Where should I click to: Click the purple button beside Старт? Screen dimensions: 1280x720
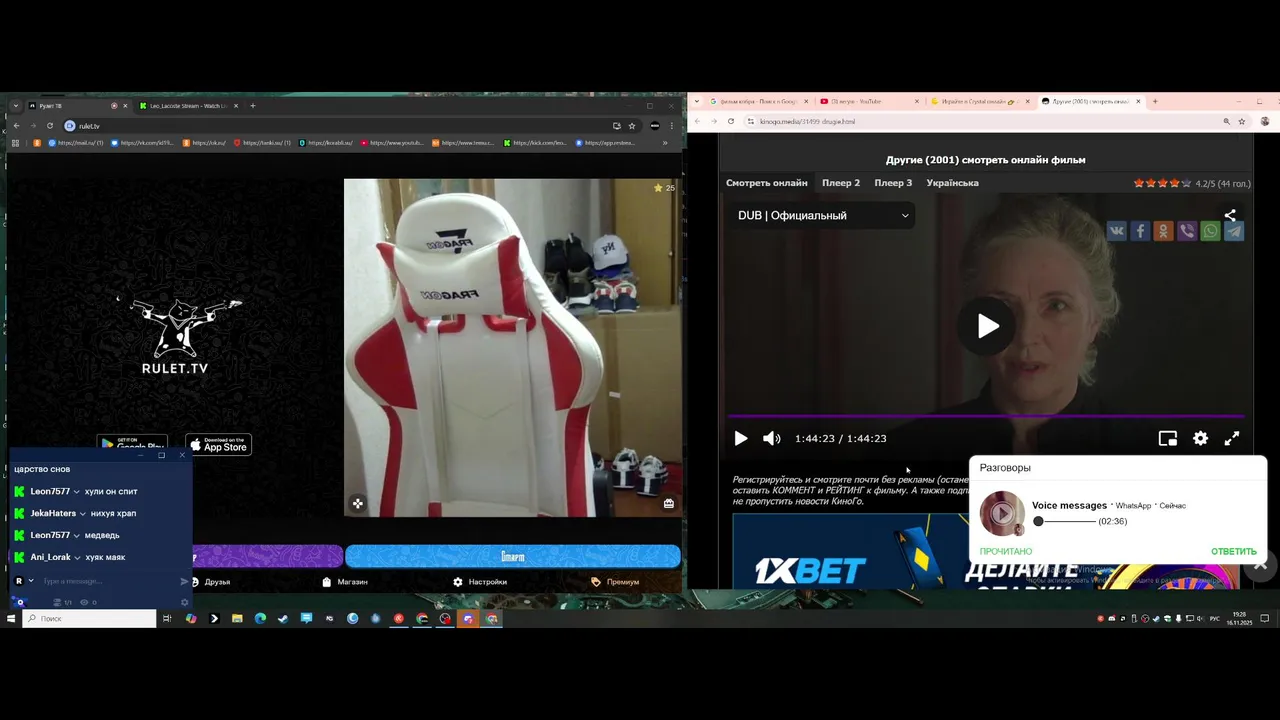click(268, 556)
